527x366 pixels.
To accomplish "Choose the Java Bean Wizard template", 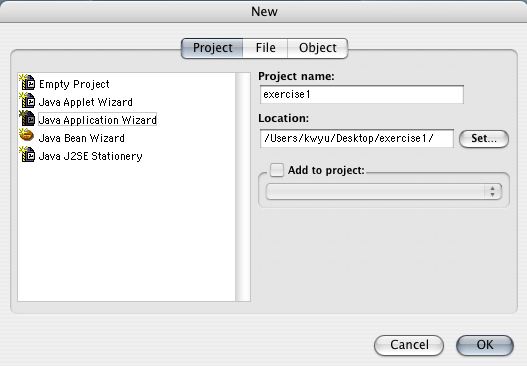I will (x=82, y=138).
